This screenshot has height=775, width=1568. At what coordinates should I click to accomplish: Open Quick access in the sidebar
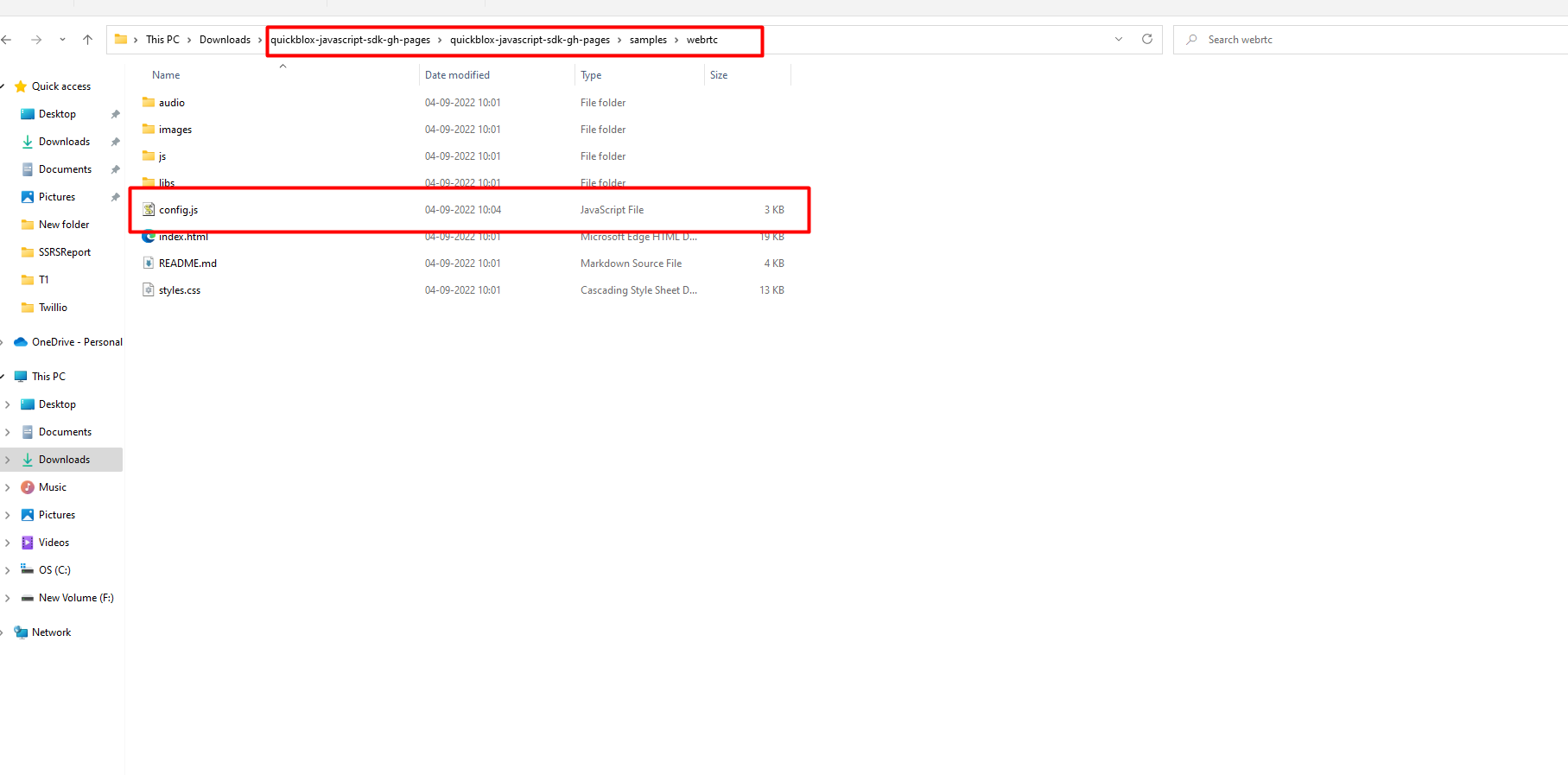[61, 86]
